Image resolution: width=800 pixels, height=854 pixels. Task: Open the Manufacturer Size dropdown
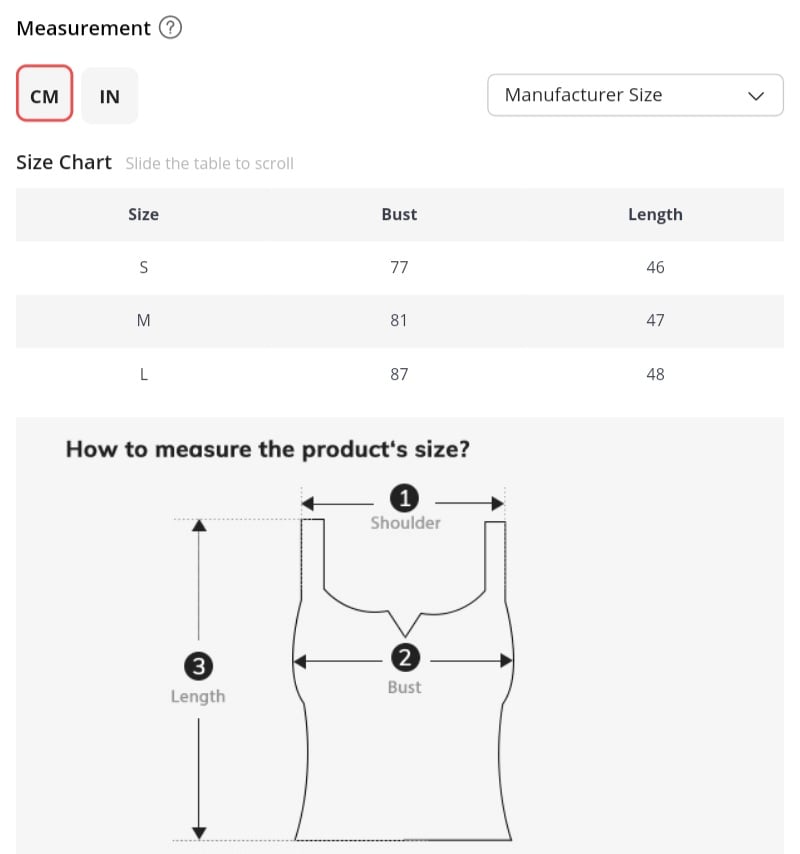(x=634, y=95)
